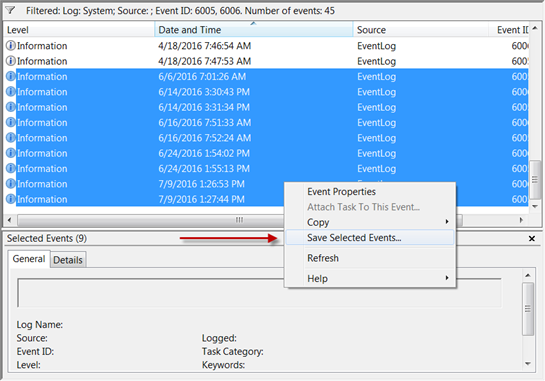Image resolution: width=545 pixels, height=381 pixels.
Task: Click horizontal scrollbar right arrow
Action: point(521,220)
